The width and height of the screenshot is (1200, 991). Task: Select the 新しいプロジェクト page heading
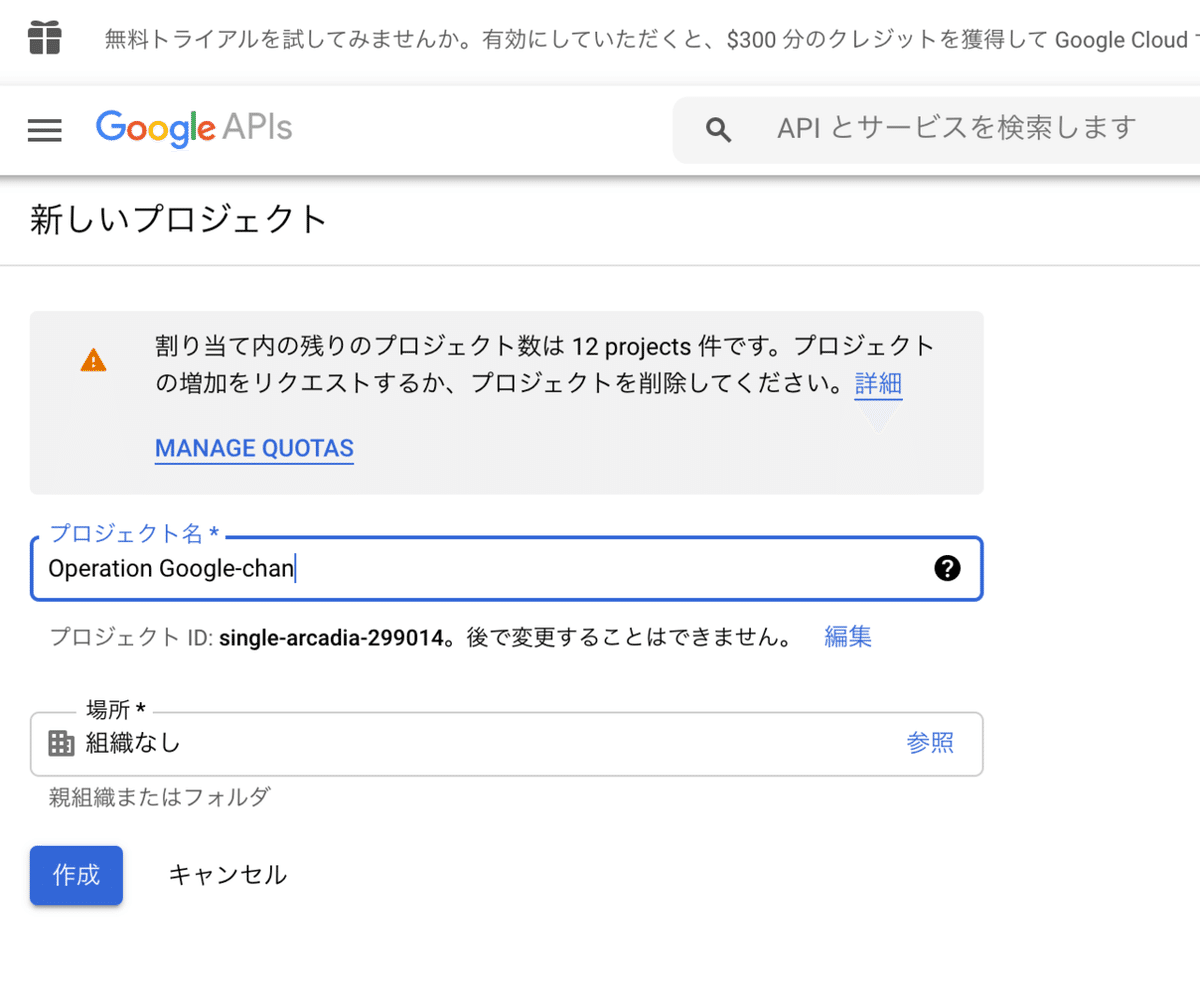coord(178,220)
